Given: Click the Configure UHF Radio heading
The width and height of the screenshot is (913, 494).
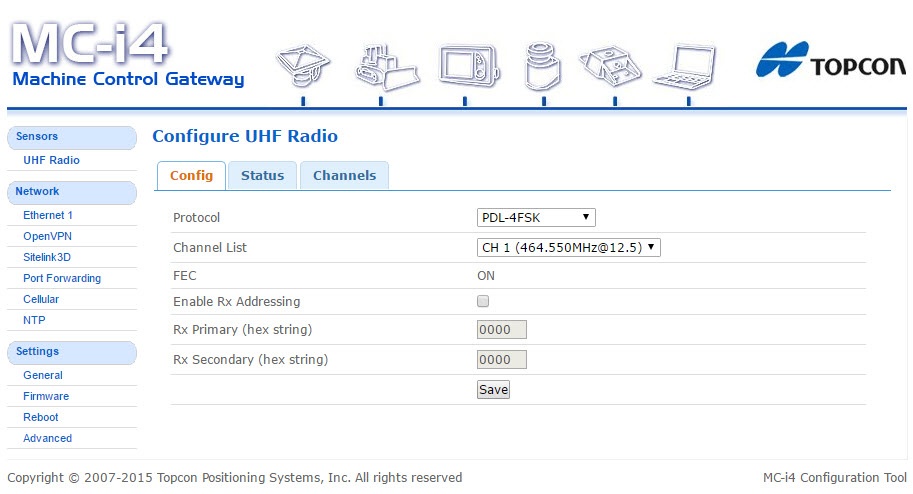Looking at the screenshot, I should pos(245,136).
